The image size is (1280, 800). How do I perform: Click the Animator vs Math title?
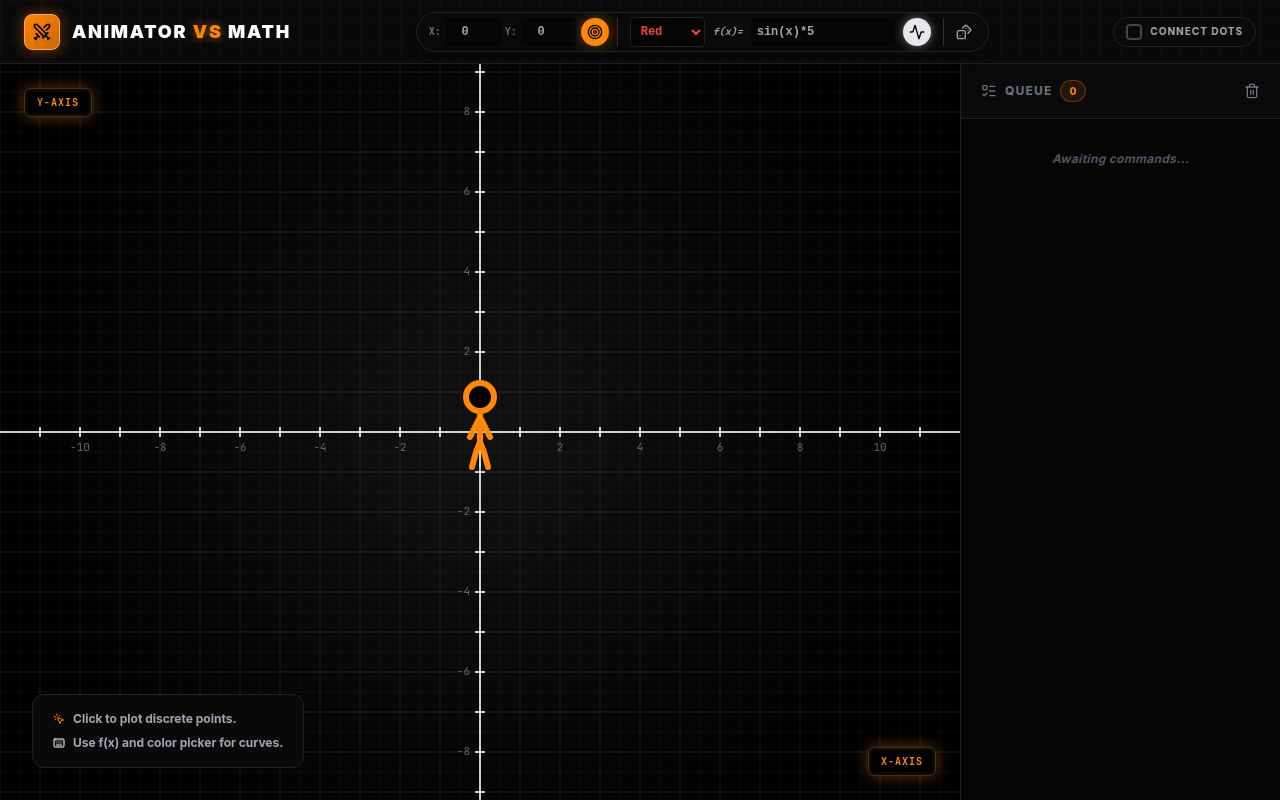point(181,32)
